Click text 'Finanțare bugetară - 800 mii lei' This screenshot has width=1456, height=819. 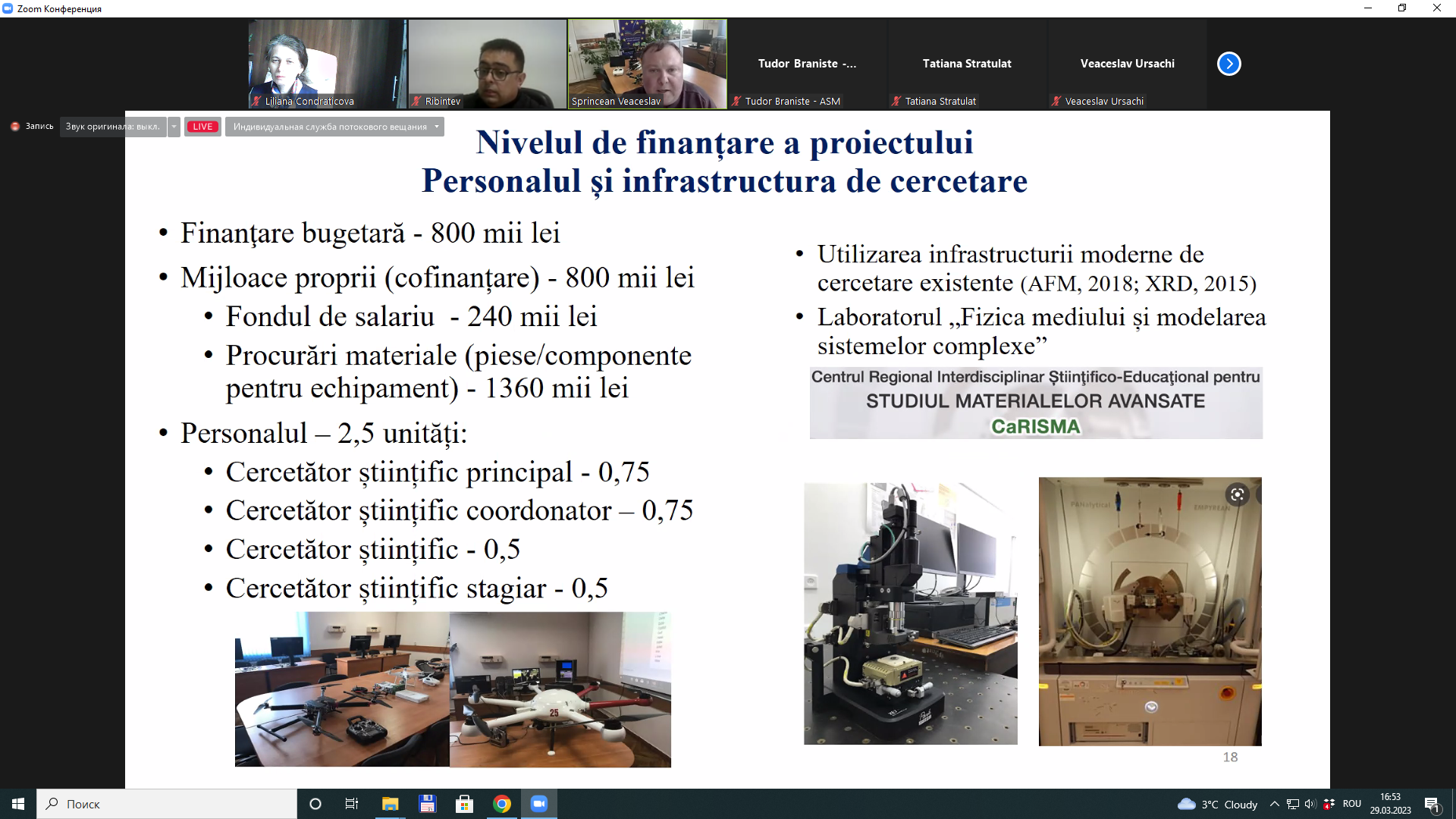coord(370,233)
